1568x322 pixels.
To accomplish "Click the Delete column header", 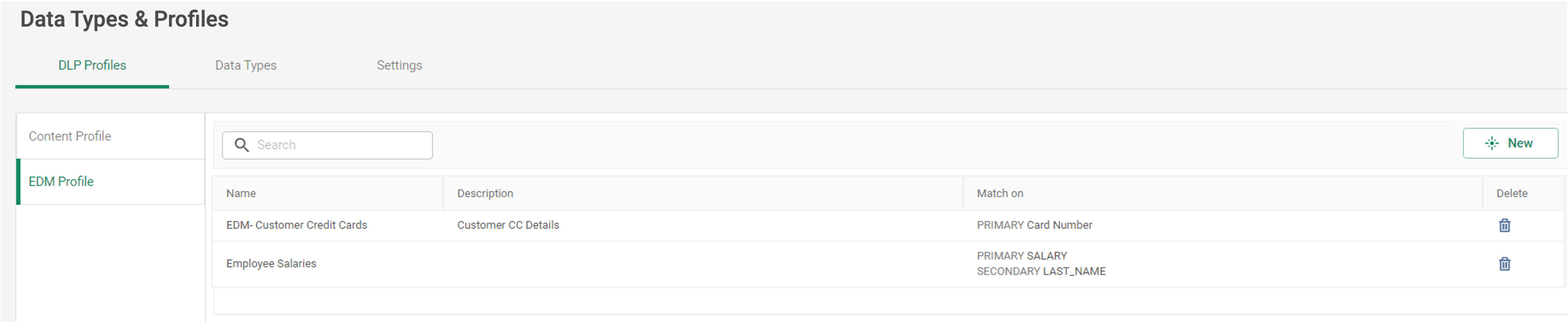I will click(1512, 193).
